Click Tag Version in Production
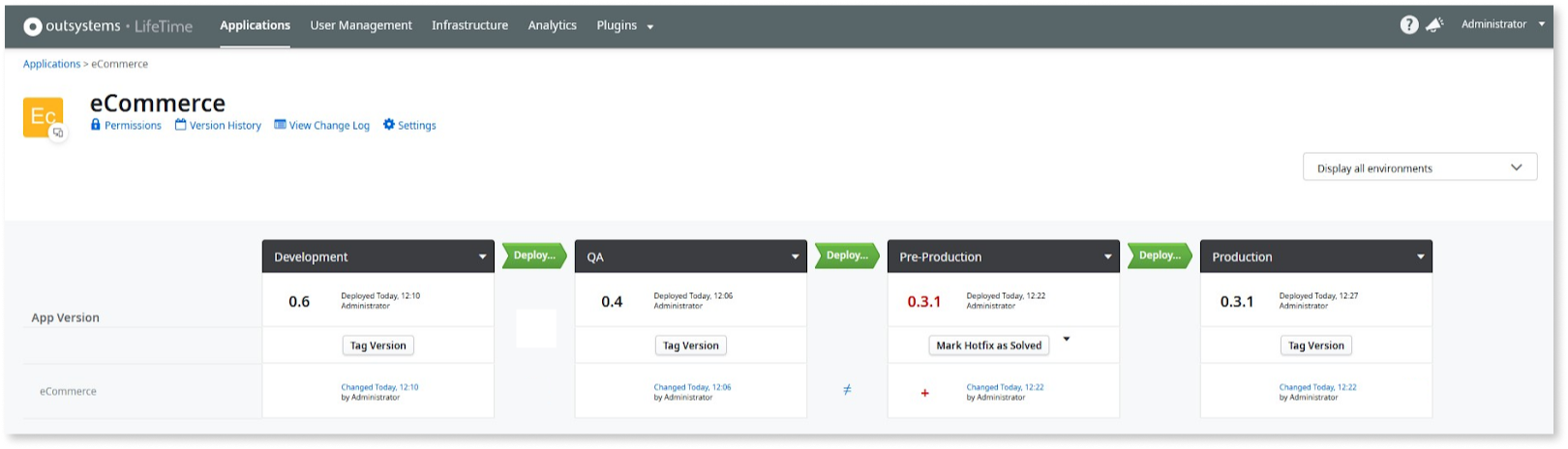Image resolution: width=1568 pixels, height=449 pixels. point(1316,345)
